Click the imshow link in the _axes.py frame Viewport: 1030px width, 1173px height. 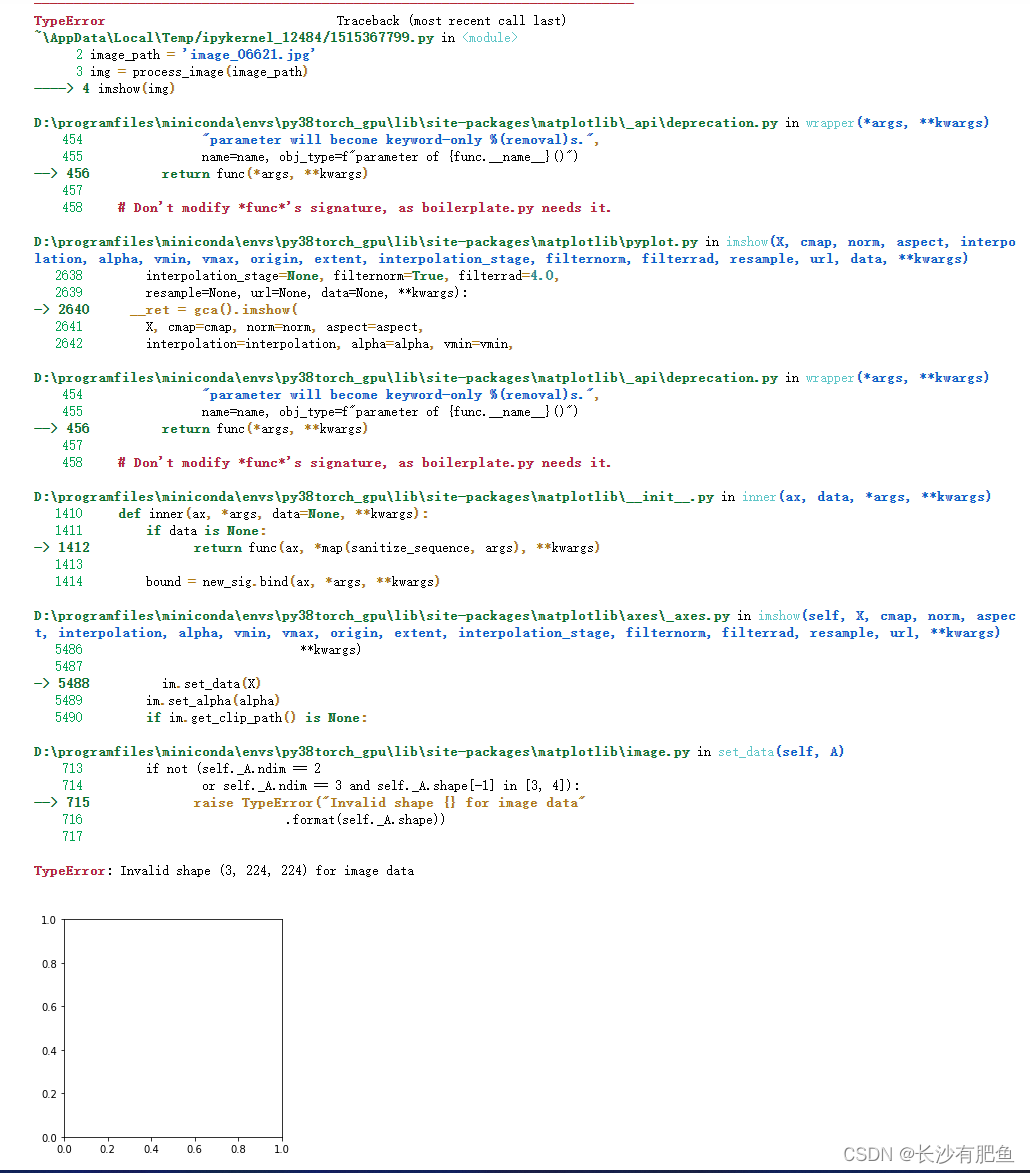[x=779, y=615]
